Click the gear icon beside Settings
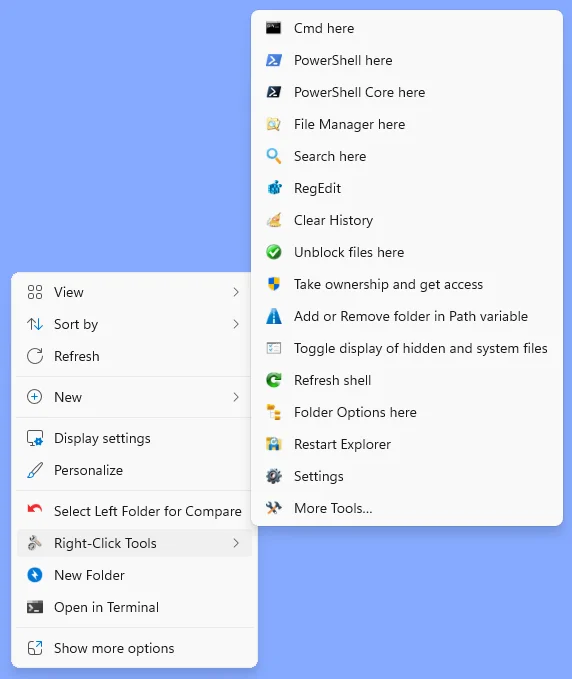The image size is (572, 679). [274, 476]
